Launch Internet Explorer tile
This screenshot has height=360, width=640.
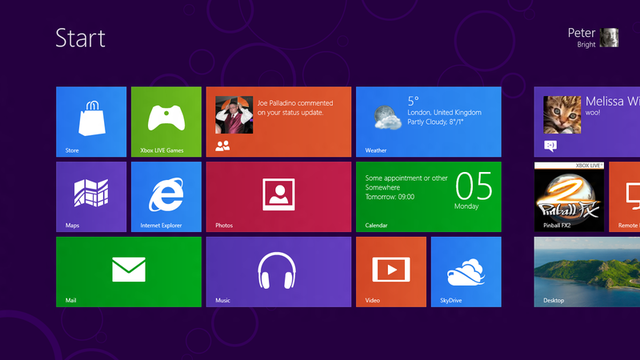tap(166, 197)
